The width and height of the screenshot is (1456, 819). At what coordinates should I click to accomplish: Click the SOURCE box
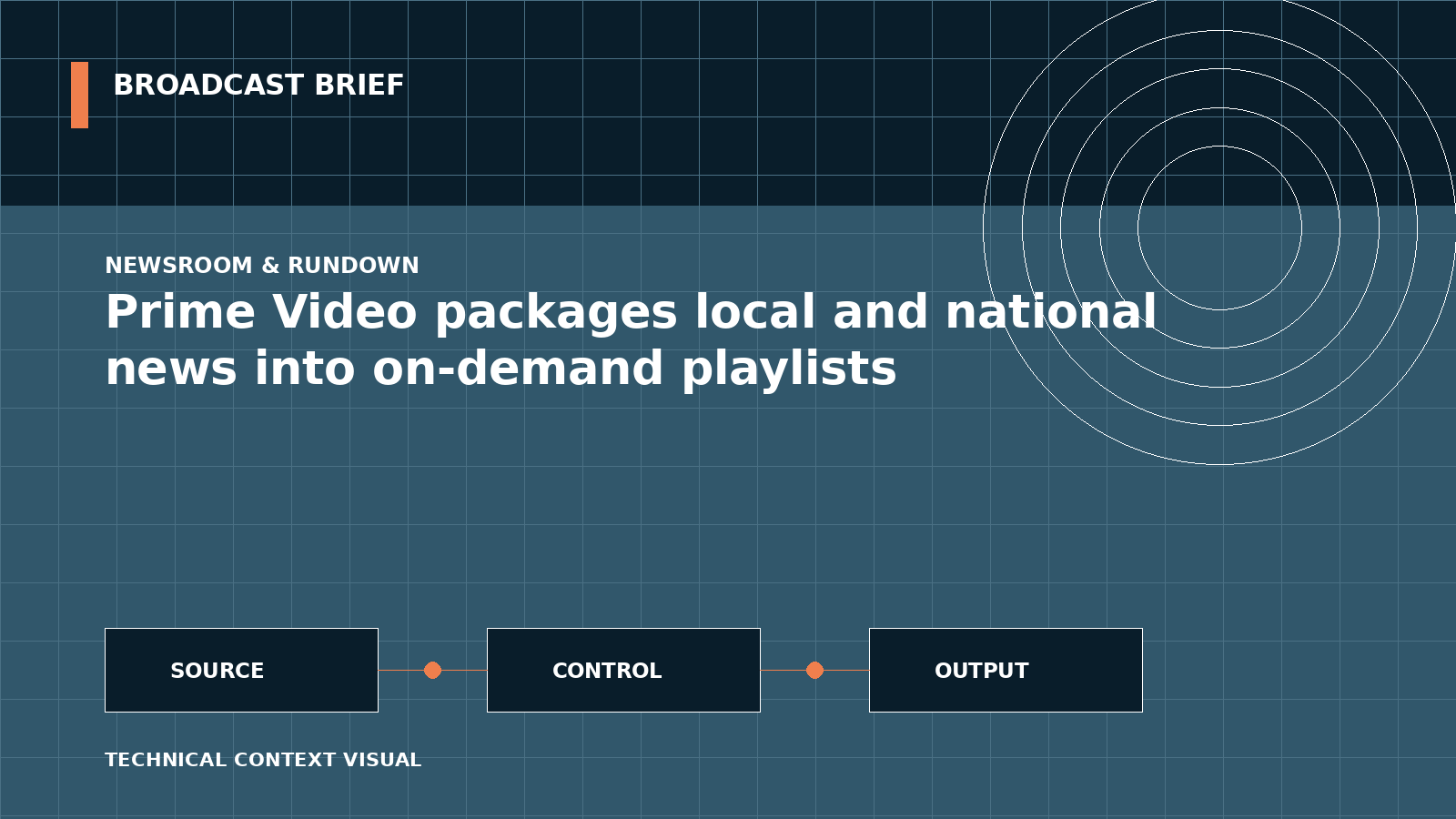241,670
